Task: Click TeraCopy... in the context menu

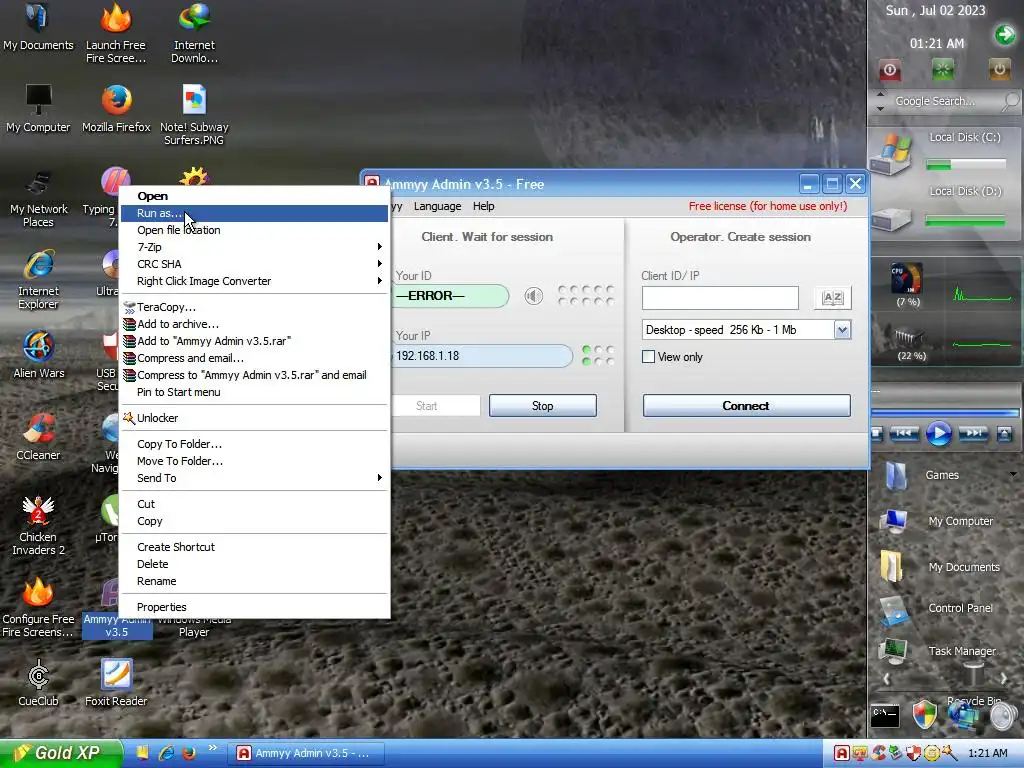Action: tap(255, 307)
